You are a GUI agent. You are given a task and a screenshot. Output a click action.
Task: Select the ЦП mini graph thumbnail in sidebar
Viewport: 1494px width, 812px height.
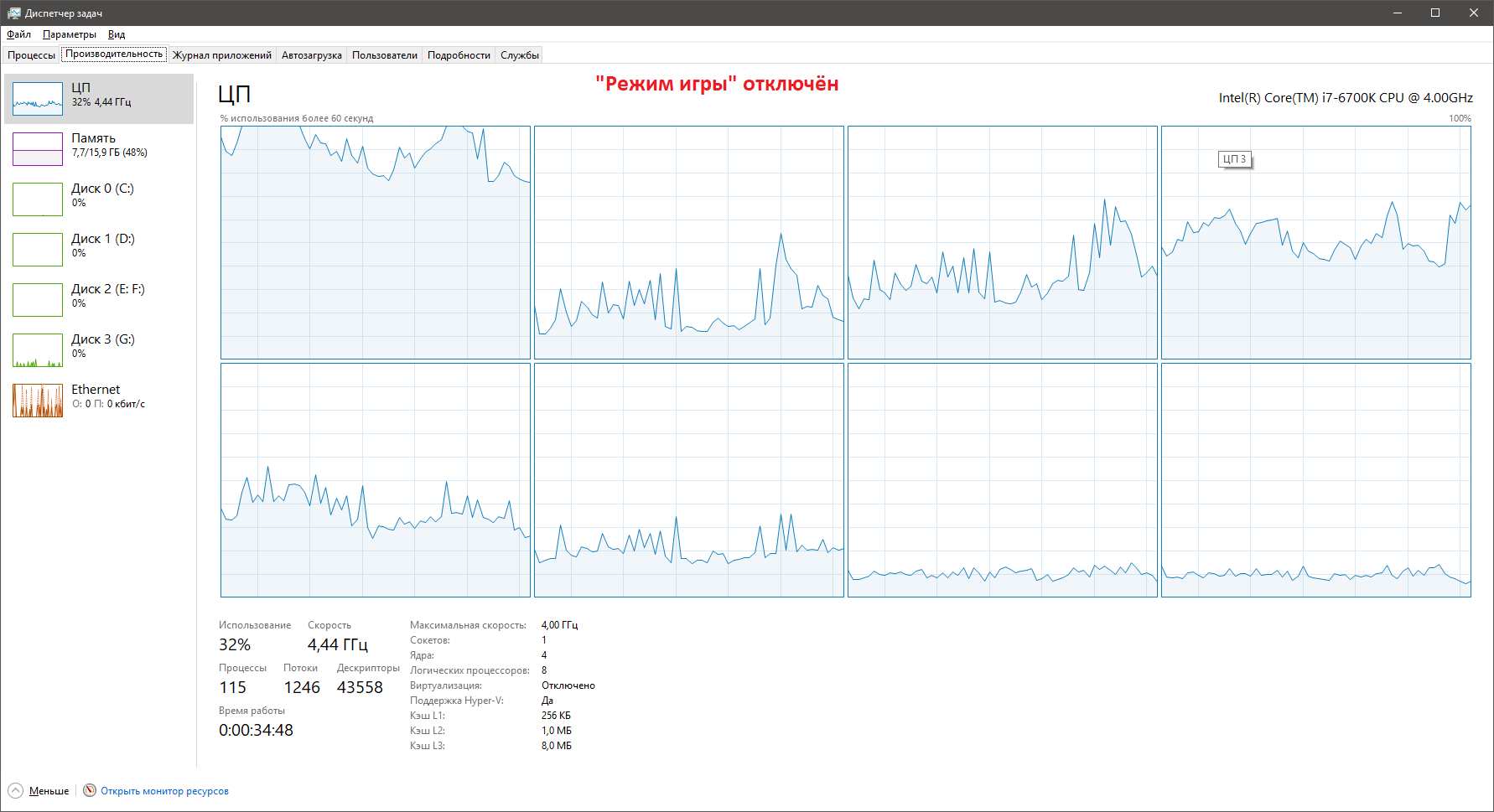click(38, 99)
